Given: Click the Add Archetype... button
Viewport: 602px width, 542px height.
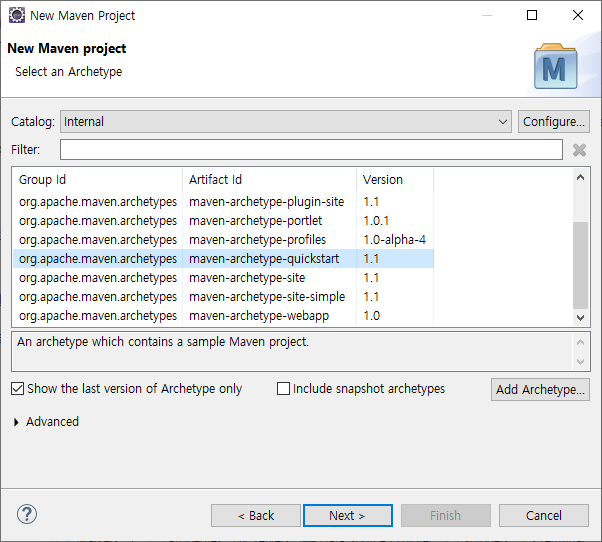Looking at the screenshot, I should [x=540, y=390].
